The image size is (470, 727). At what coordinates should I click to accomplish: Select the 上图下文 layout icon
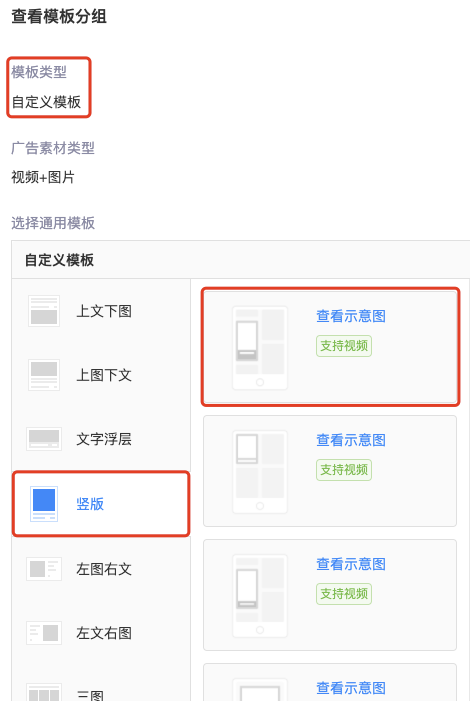click(x=44, y=375)
